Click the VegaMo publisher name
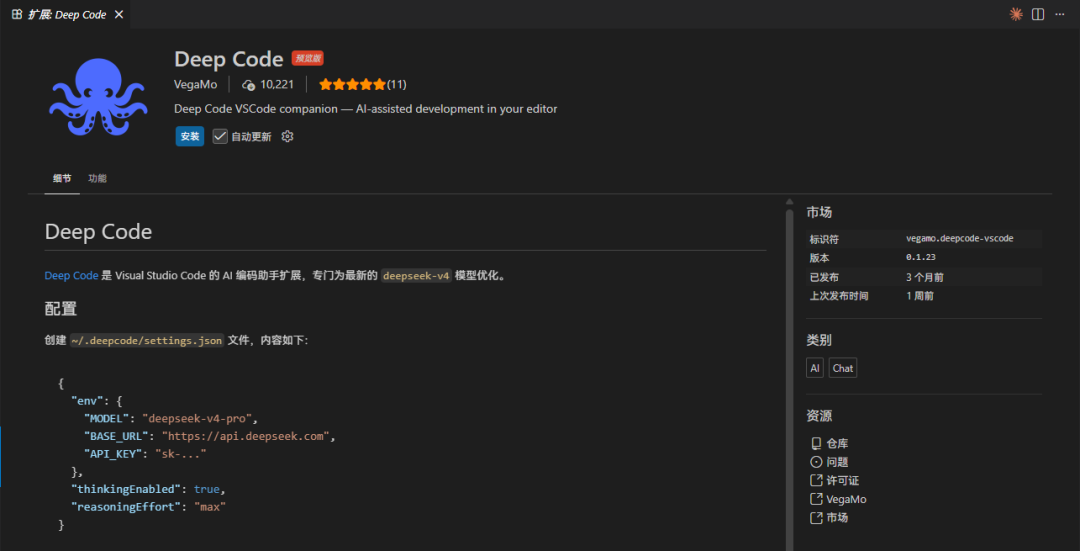Image resolution: width=1080 pixels, height=551 pixels. point(196,85)
